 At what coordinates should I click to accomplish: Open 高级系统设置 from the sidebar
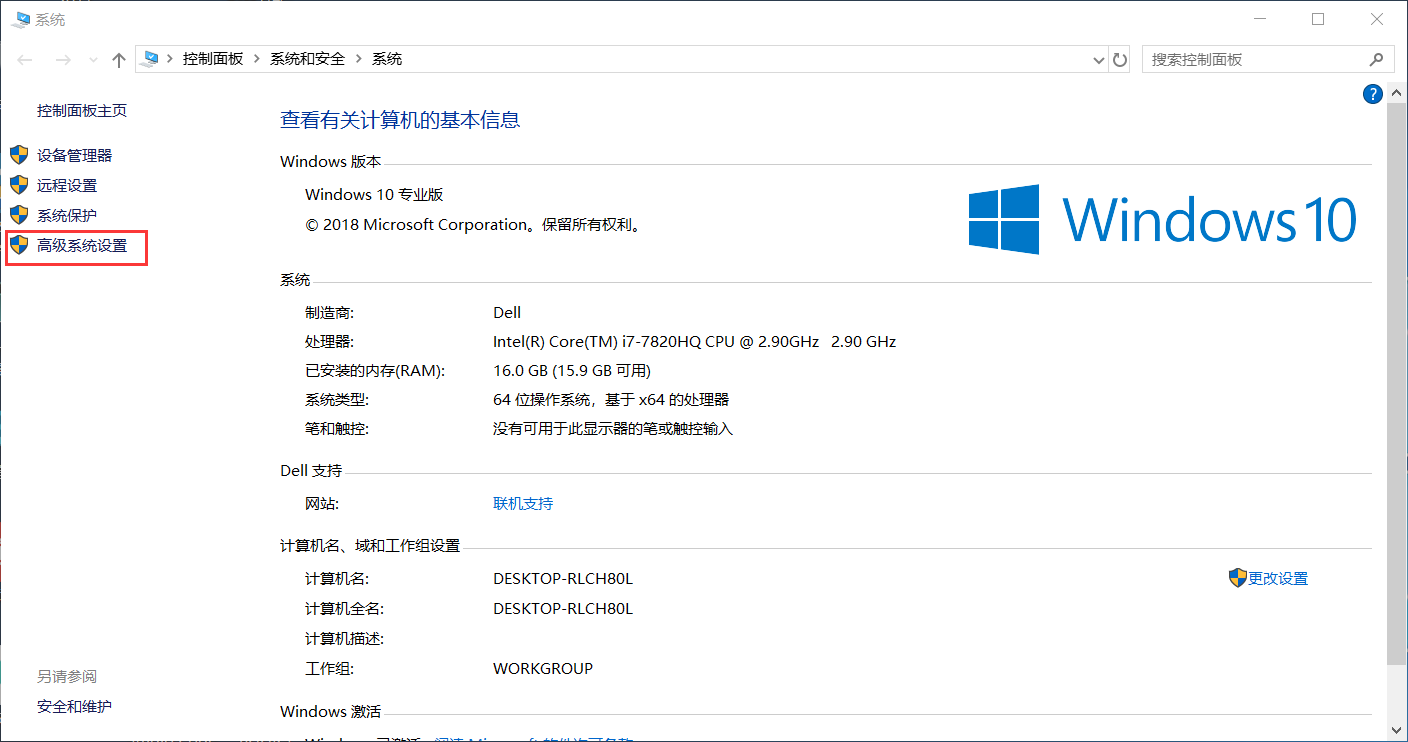pyautogui.click(x=82, y=245)
